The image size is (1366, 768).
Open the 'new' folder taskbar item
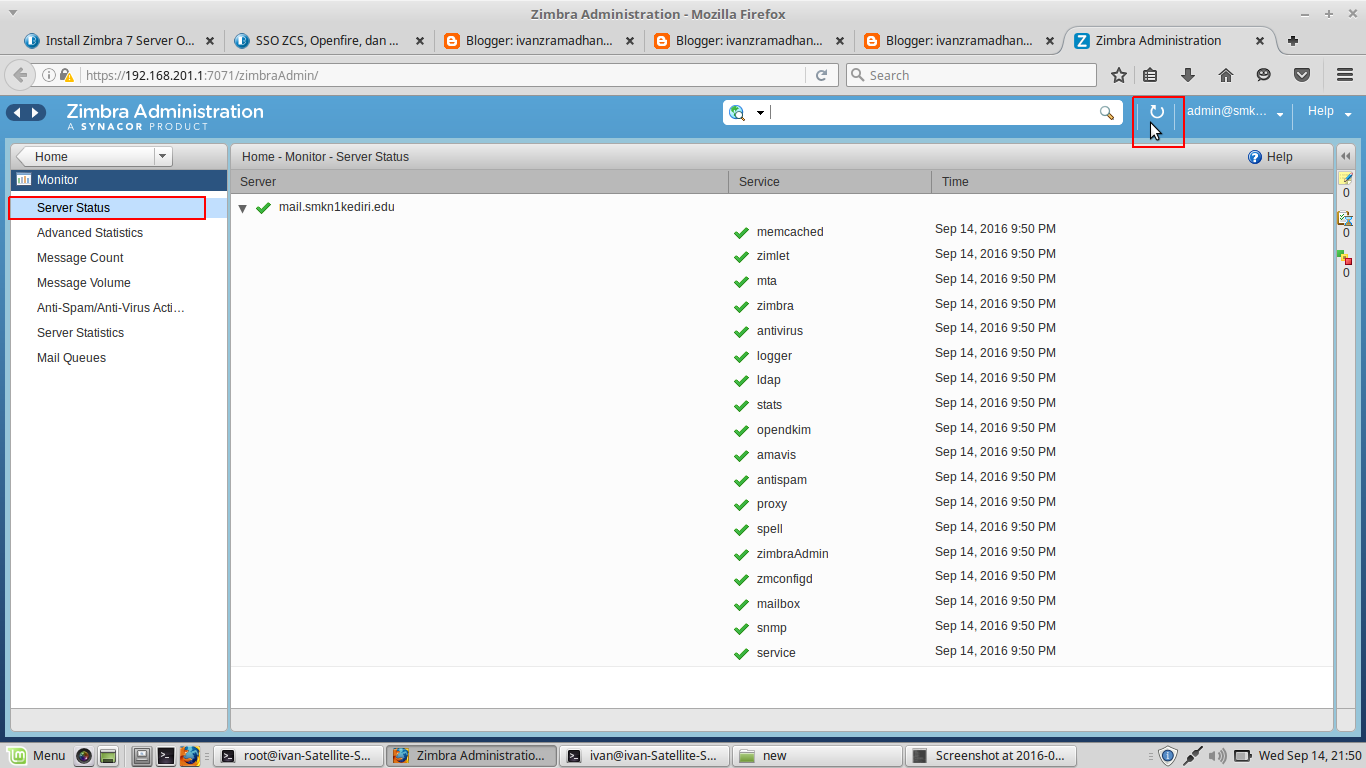(816, 756)
